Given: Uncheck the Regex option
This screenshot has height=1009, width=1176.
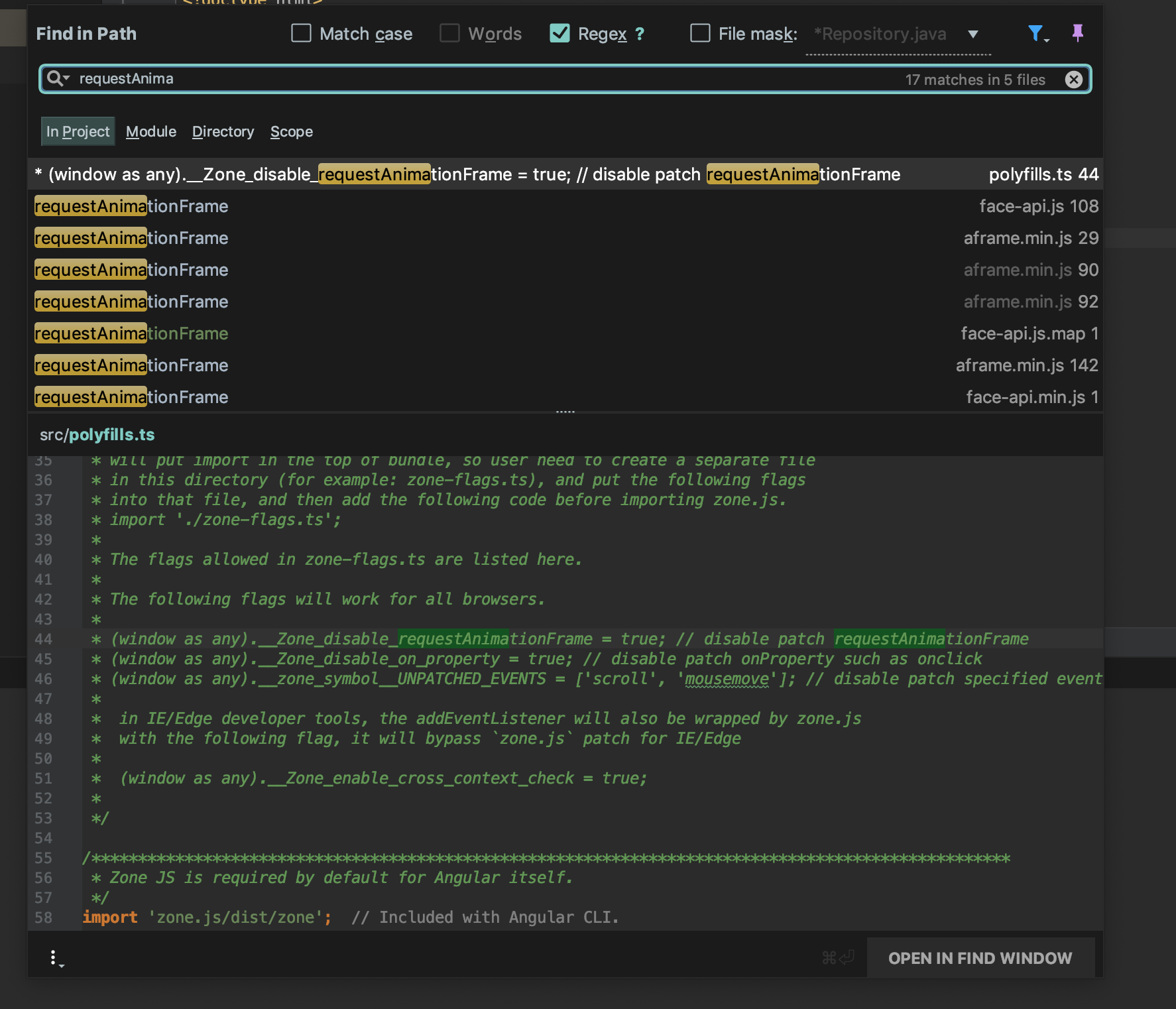Looking at the screenshot, I should (x=560, y=32).
